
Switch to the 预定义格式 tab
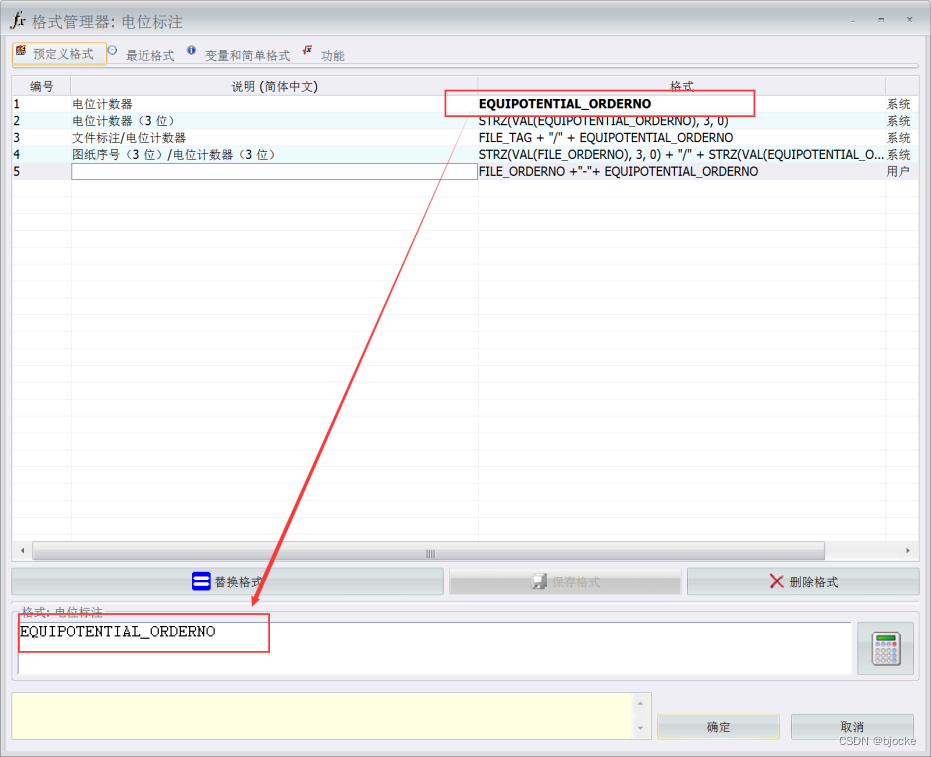coord(59,54)
